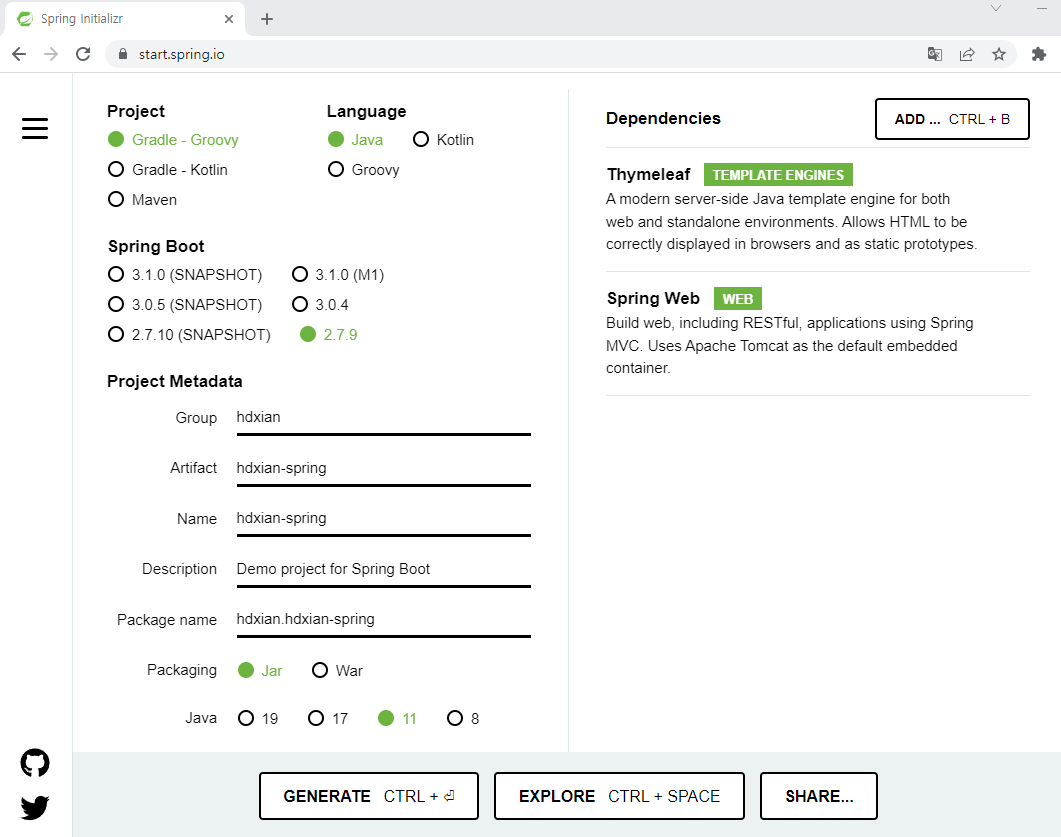Click the tab search chevron
The height and width of the screenshot is (837, 1061).
(995, 8)
